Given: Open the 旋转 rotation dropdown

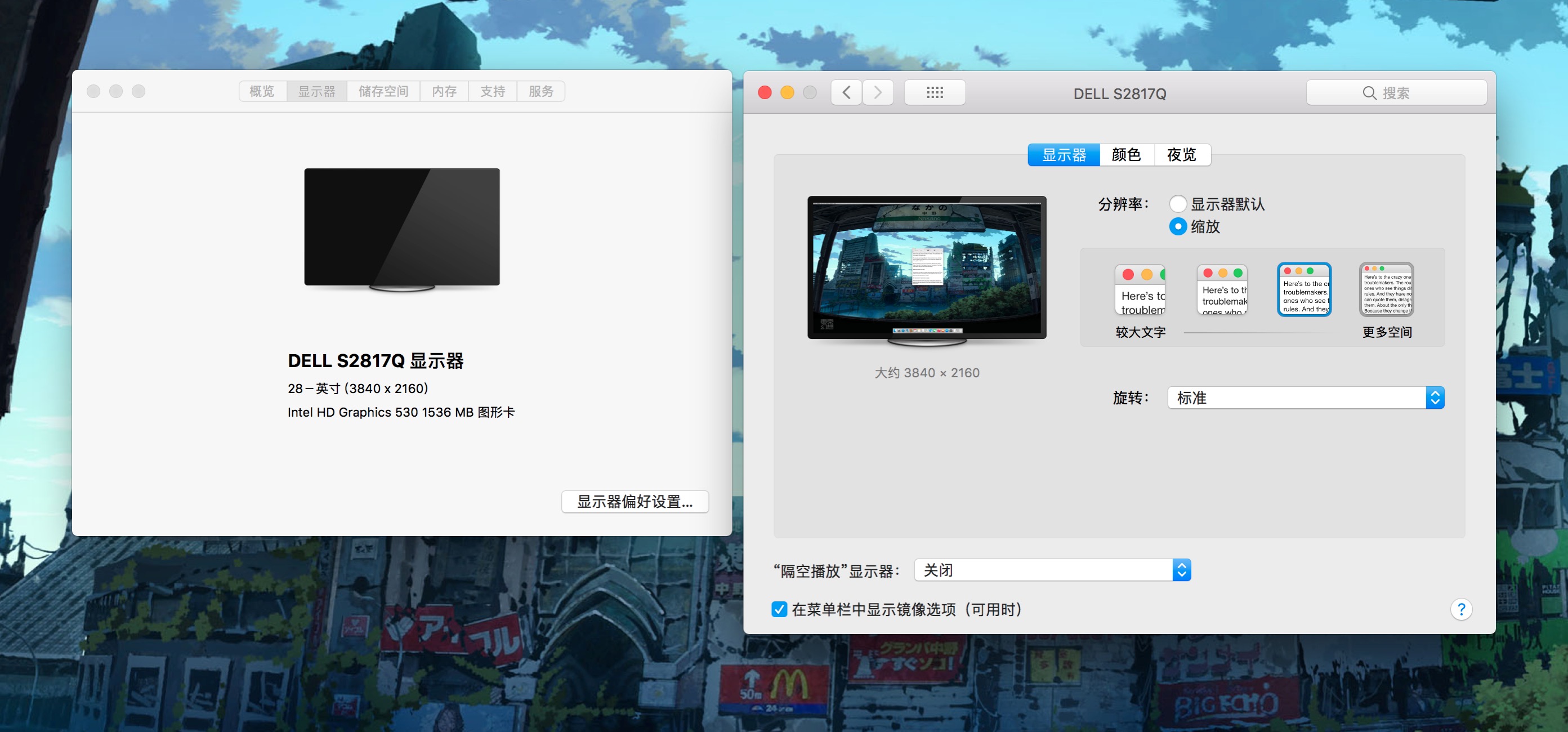Looking at the screenshot, I should [x=1306, y=398].
